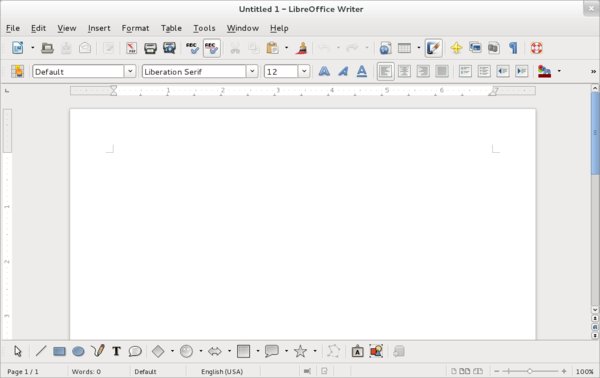
Task: Open Paste options dropdown arrow
Action: pyautogui.click(x=286, y=48)
